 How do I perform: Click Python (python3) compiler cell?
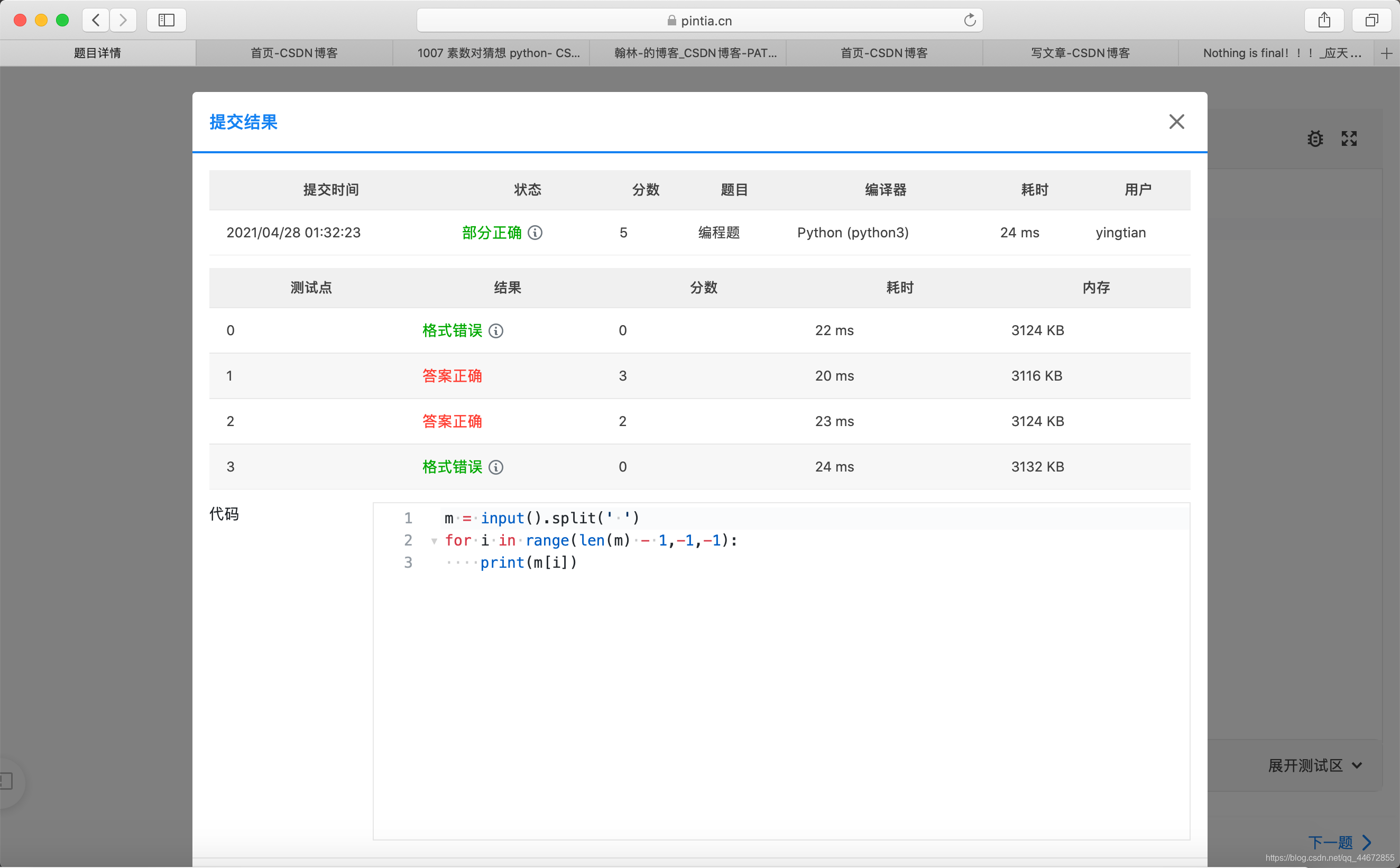point(853,233)
